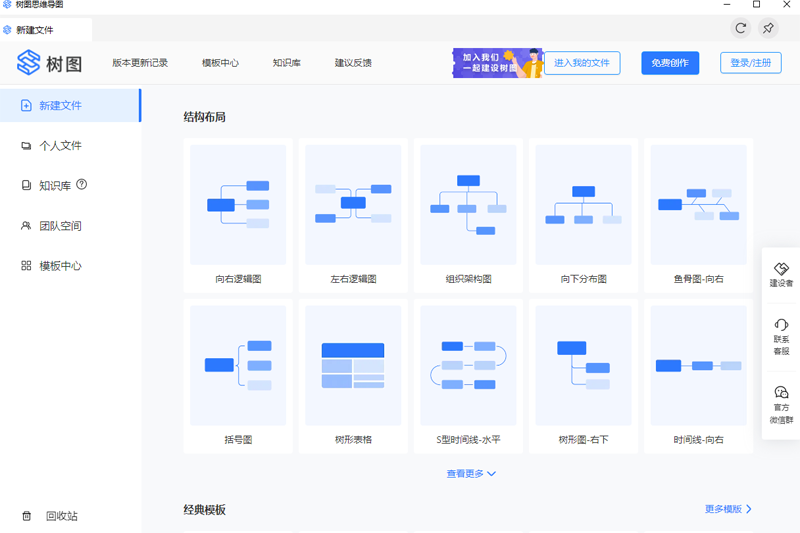Open the 建设者 side panel icon
Image resolution: width=800 pixels, height=533 pixels.
(x=781, y=270)
